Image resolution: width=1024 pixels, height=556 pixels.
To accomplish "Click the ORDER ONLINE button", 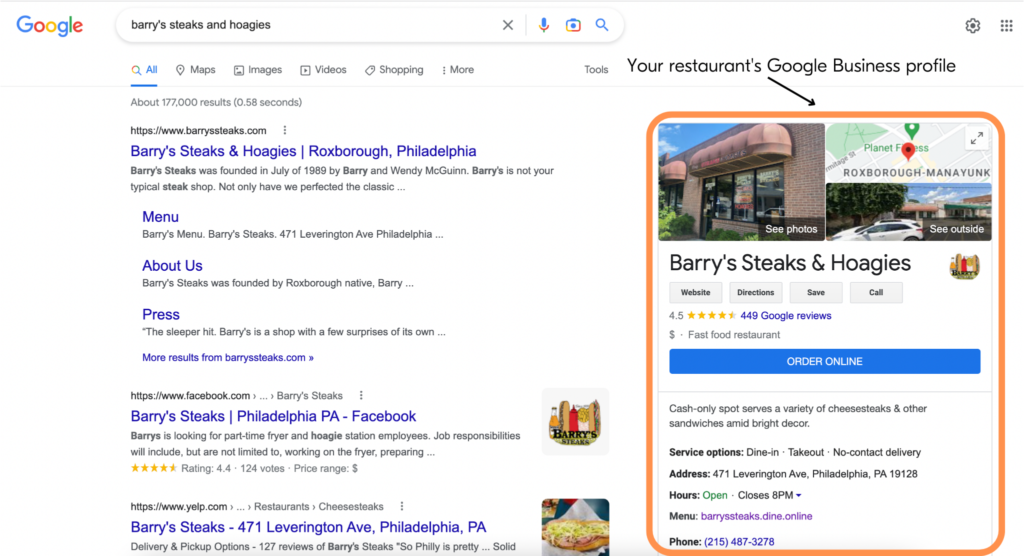I will 824,361.
